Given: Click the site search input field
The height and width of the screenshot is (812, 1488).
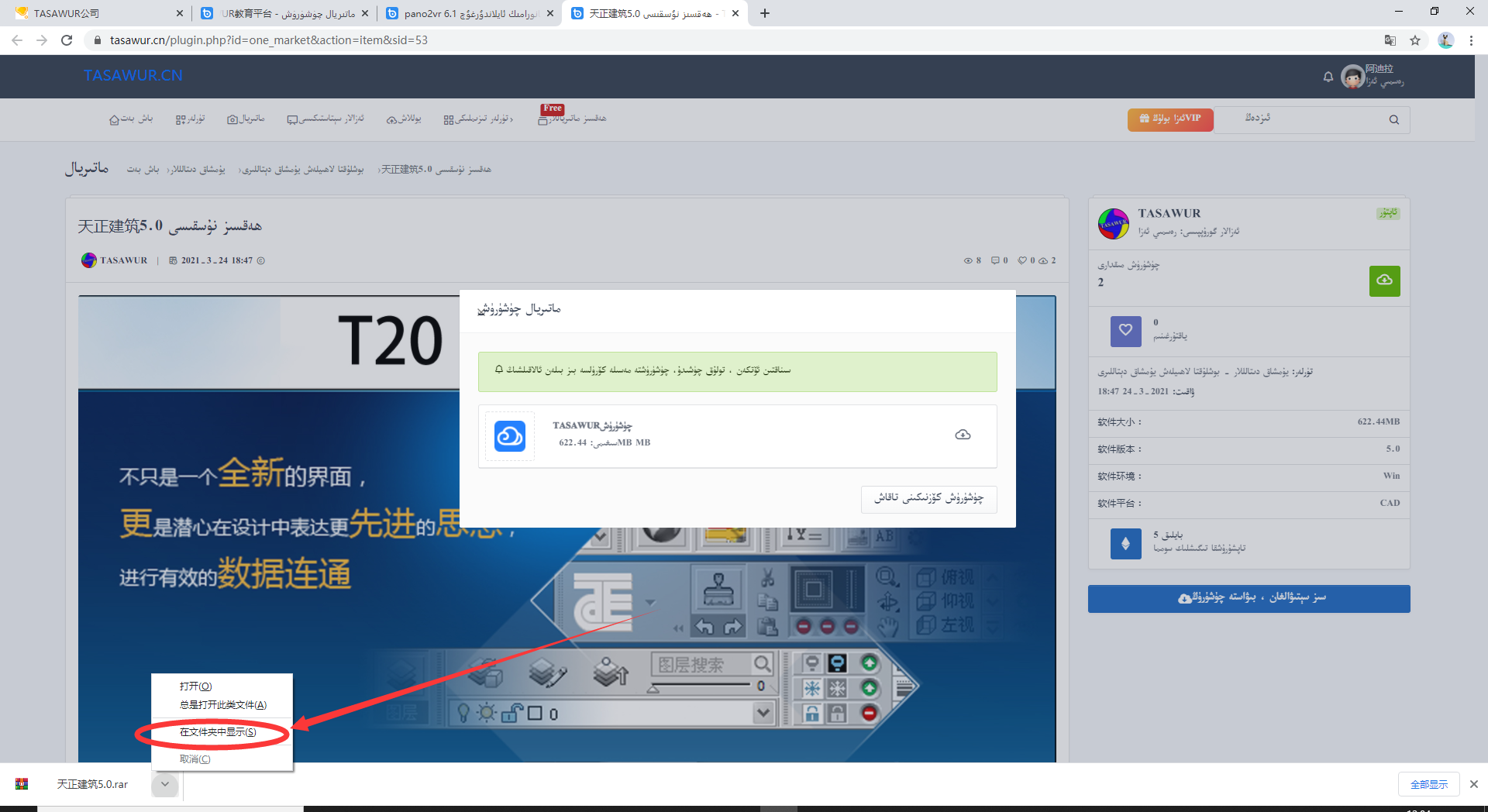Looking at the screenshot, I should tap(1302, 119).
